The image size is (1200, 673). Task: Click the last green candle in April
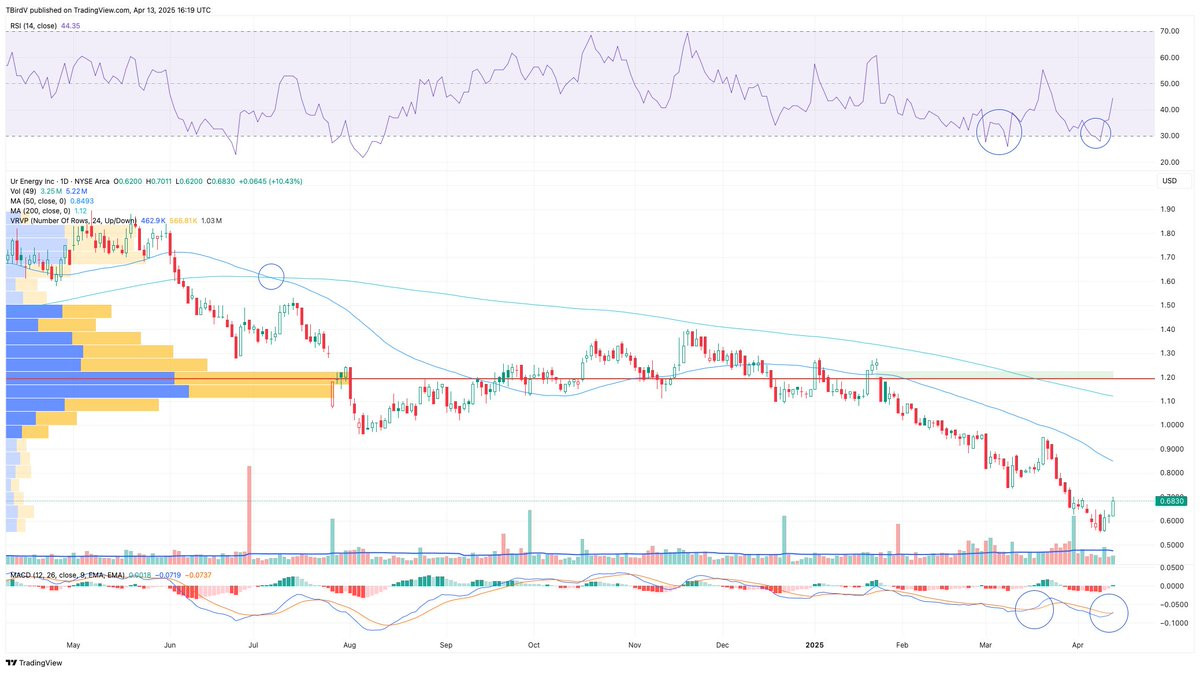pos(1113,506)
